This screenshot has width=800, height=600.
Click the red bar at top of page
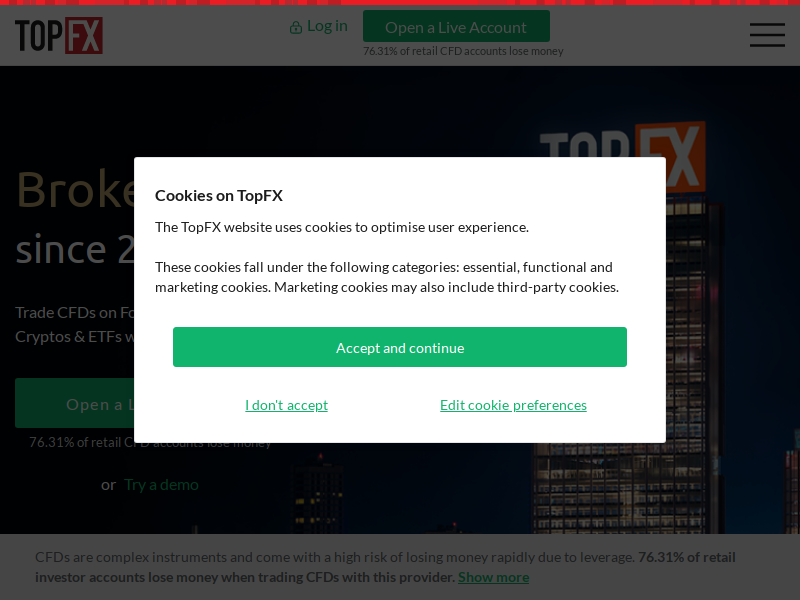point(400,3)
